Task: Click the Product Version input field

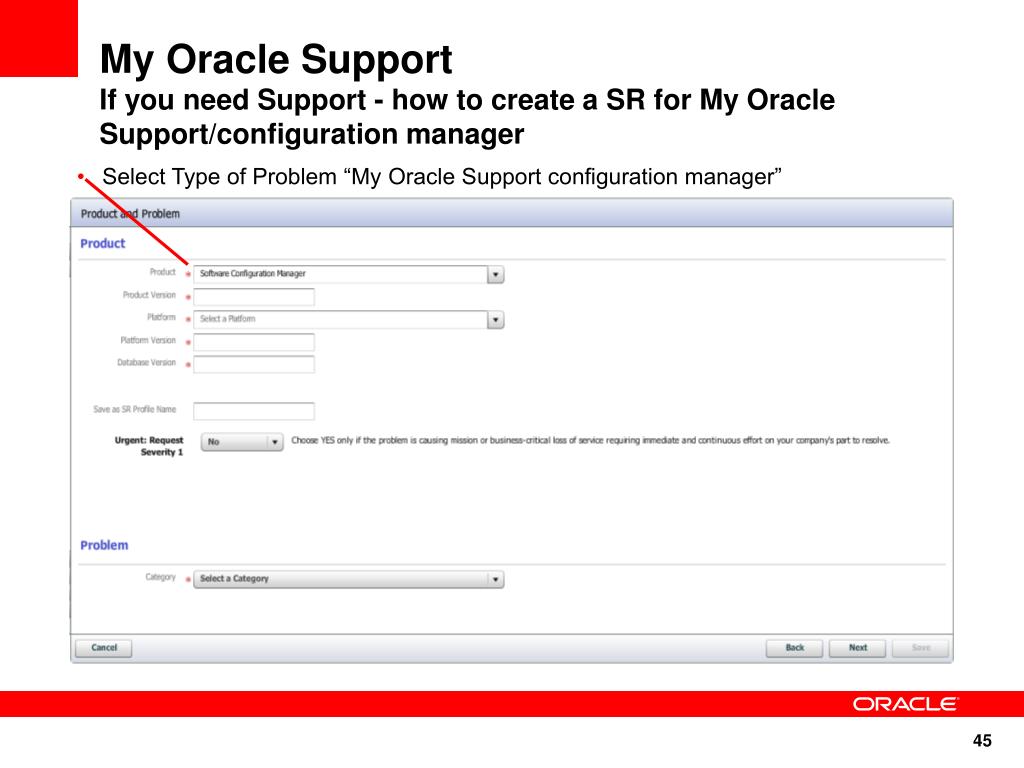Action: pos(254,297)
